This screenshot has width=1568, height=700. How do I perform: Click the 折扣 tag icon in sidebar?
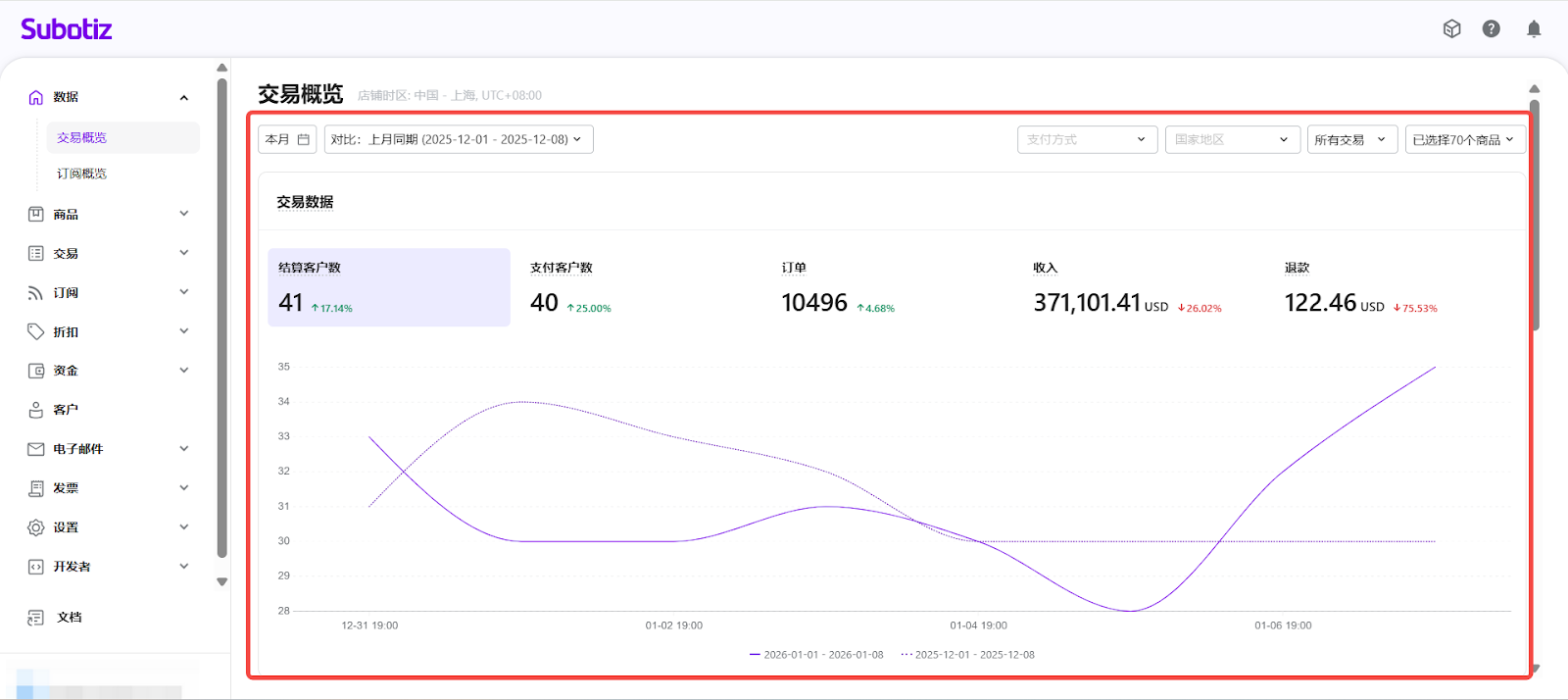[36, 331]
